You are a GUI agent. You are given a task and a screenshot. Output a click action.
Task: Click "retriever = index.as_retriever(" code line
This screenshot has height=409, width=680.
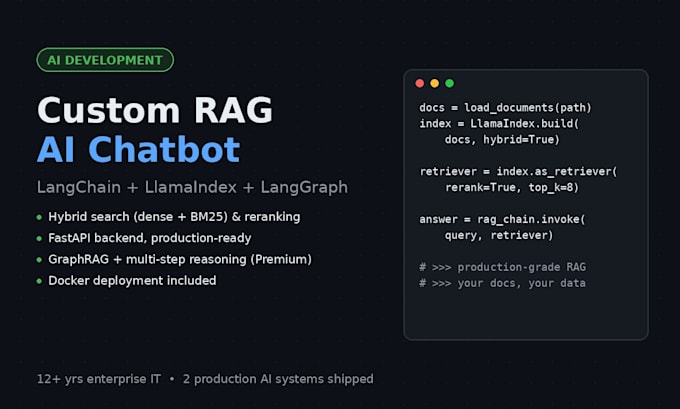click(518, 172)
